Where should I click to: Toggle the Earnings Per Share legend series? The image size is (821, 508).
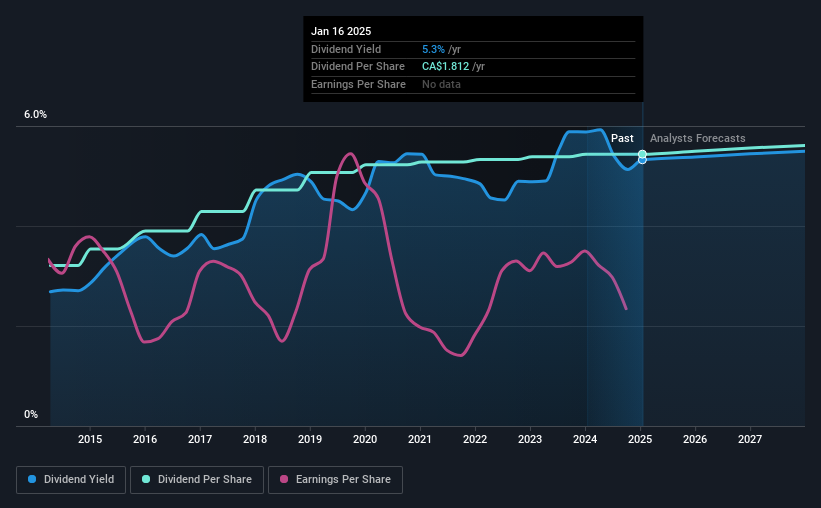[x=335, y=480]
